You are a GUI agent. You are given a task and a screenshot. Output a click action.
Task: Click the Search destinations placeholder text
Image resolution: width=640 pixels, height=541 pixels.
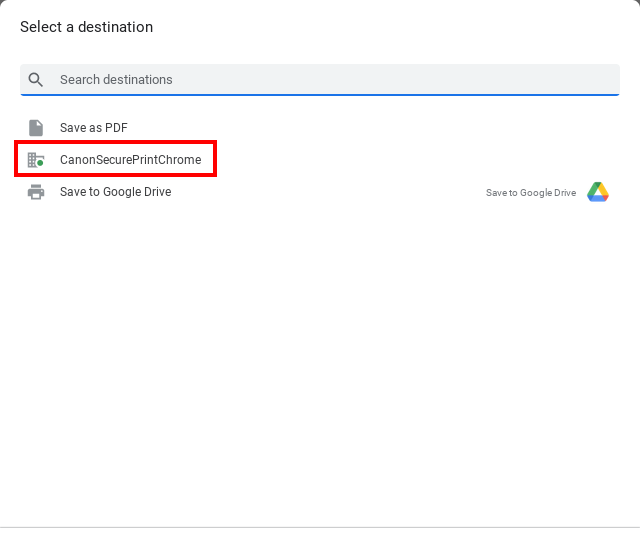116,80
